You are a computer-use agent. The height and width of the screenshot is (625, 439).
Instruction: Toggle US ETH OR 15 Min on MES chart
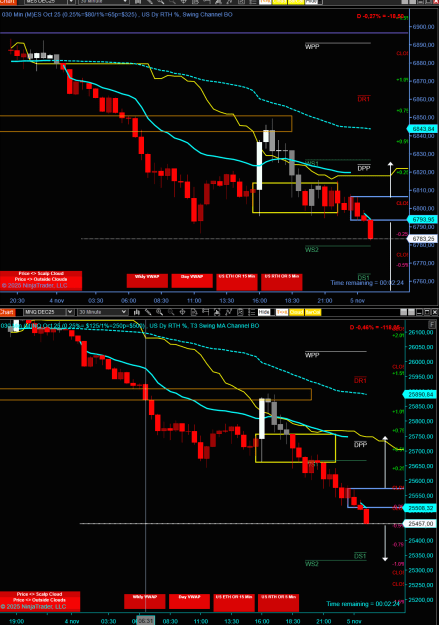coord(237,282)
